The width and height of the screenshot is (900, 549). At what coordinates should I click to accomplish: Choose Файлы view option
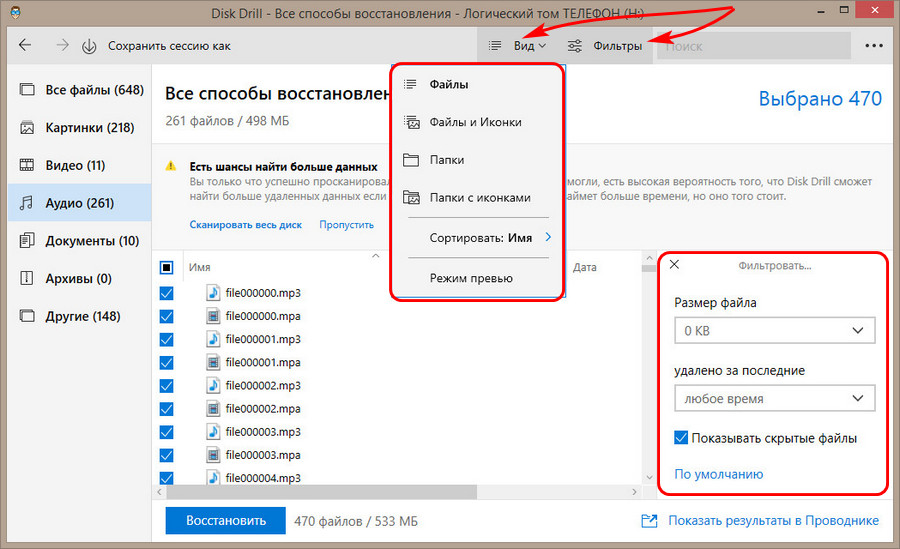(478, 84)
